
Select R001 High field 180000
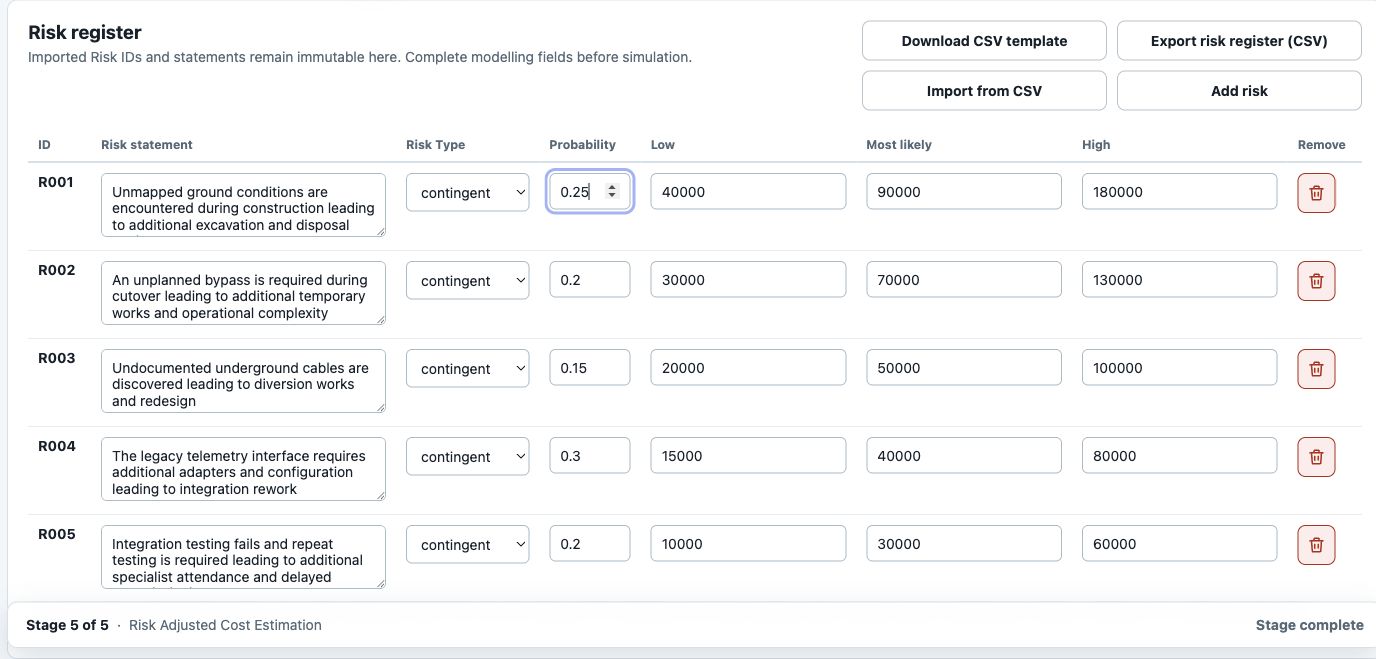tap(1179, 192)
